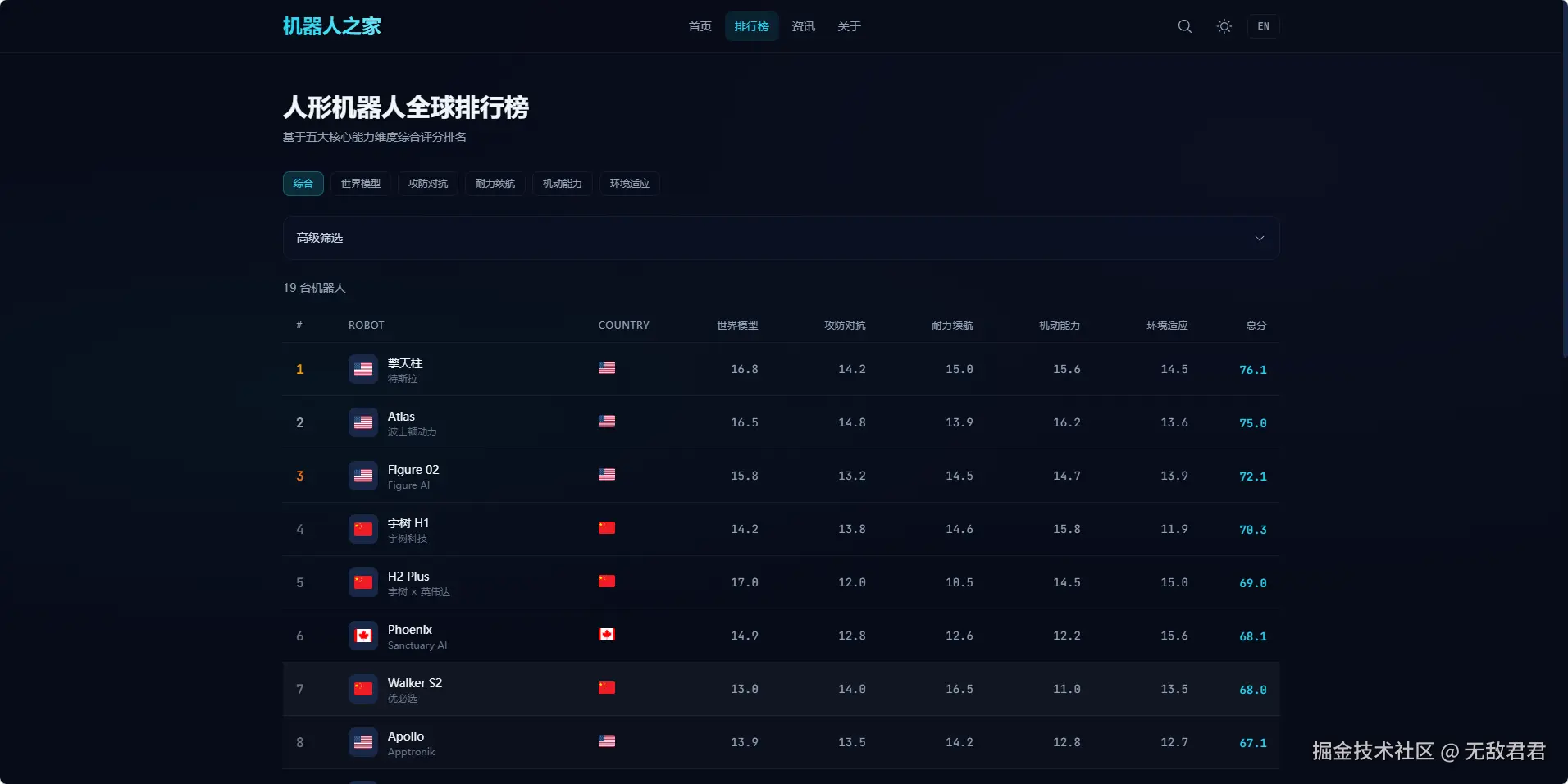Image resolution: width=1568 pixels, height=784 pixels.
Task: Click total score 76.1
Action: [1253, 370]
